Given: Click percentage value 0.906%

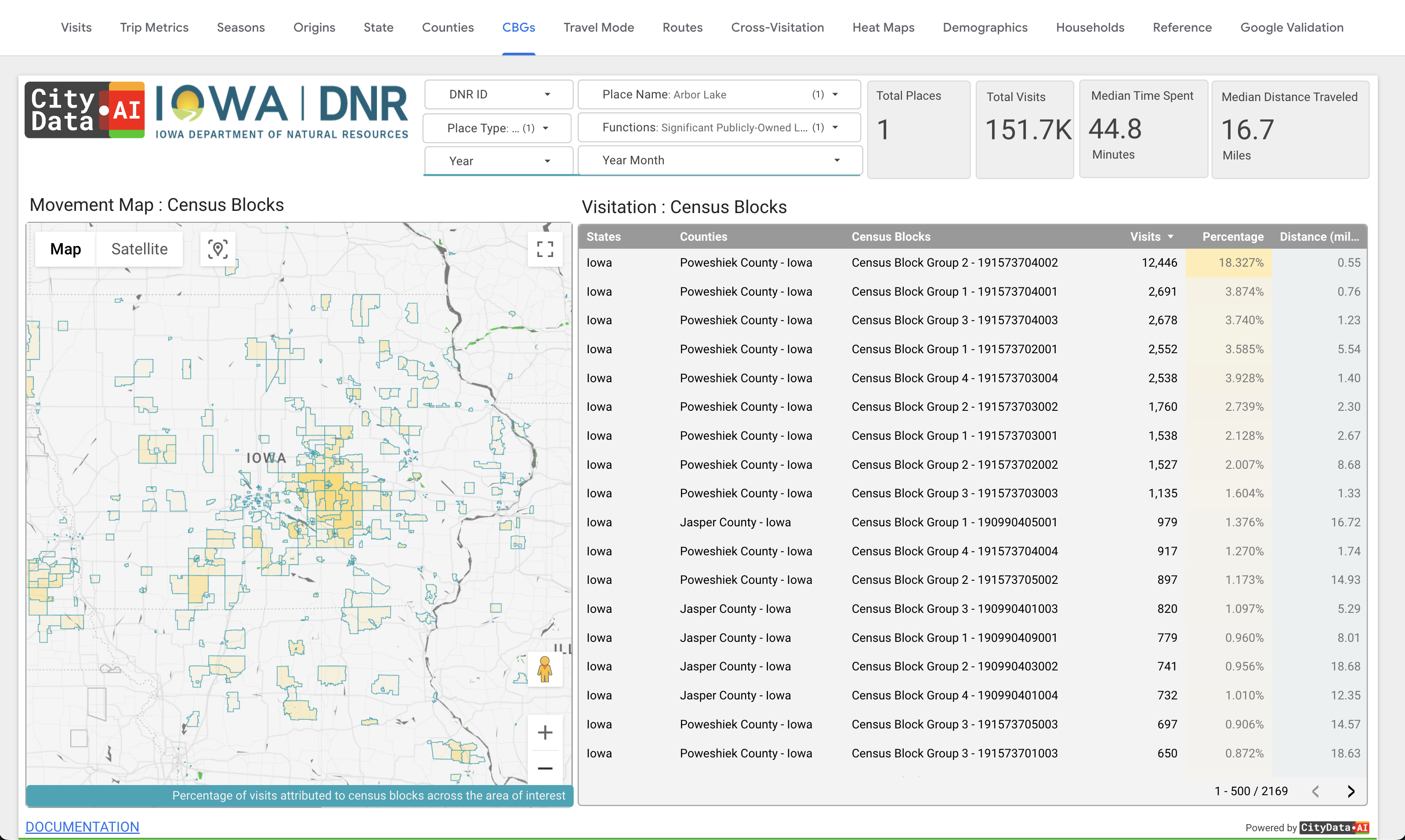Looking at the screenshot, I should coord(1244,724).
